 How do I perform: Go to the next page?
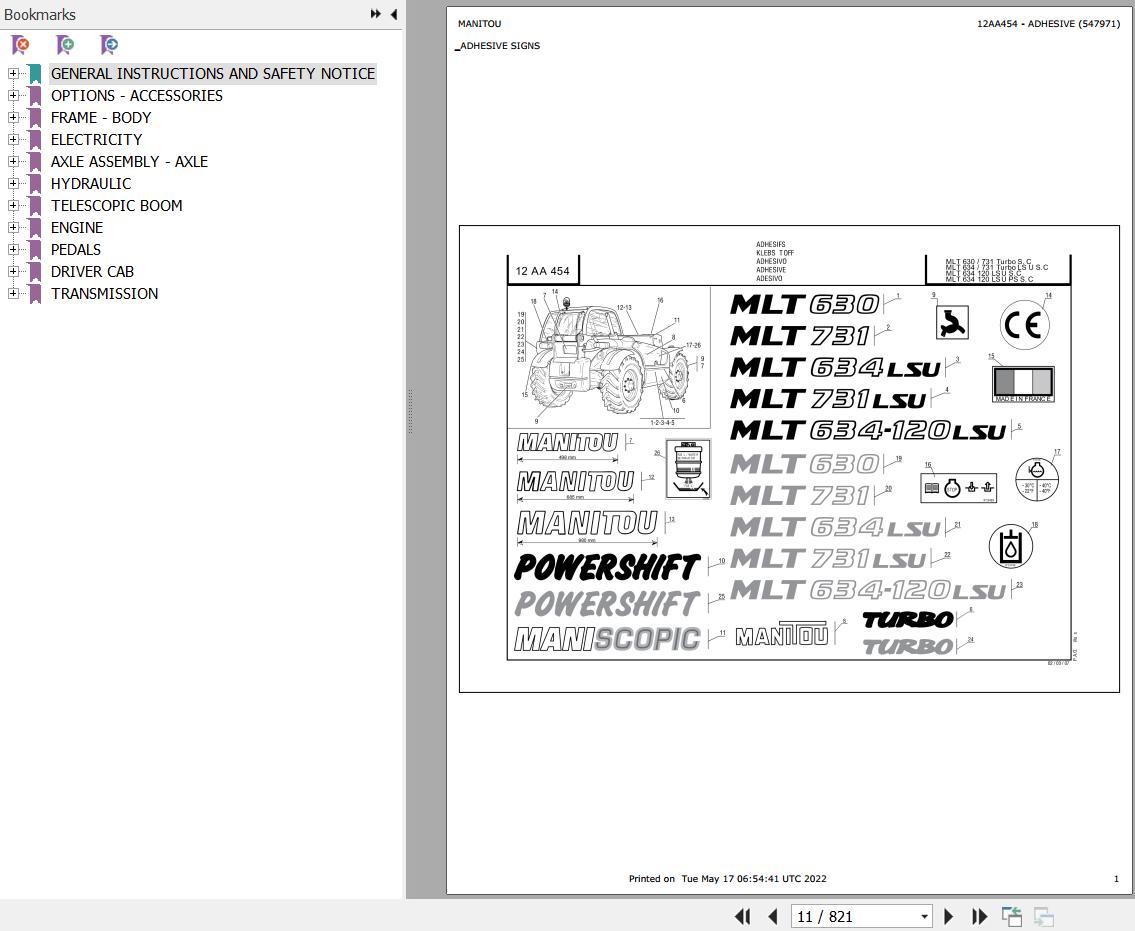[948, 916]
